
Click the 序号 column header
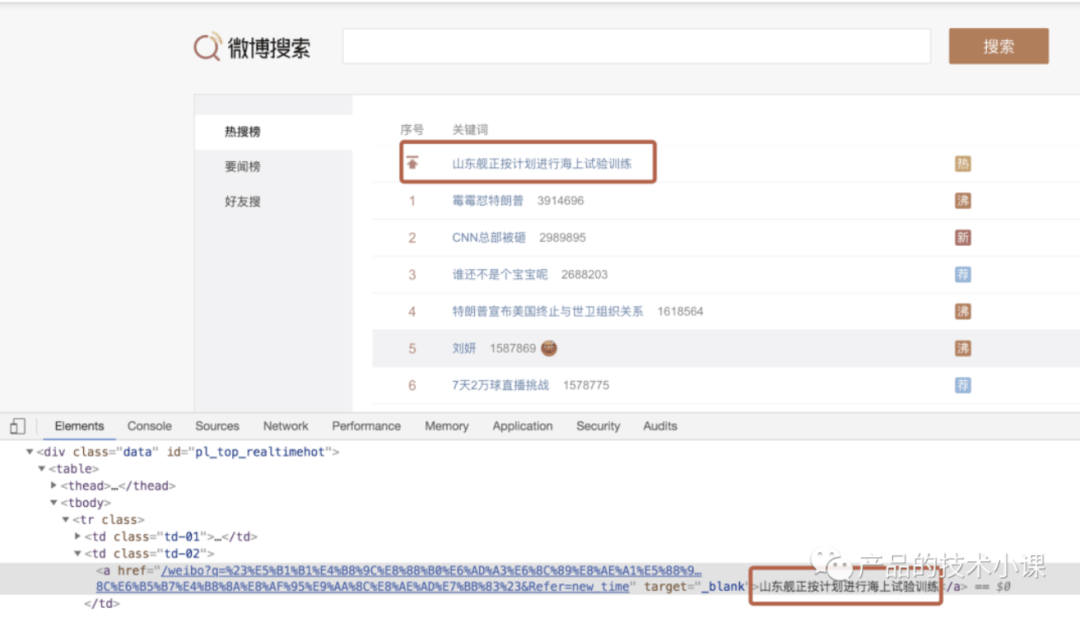[x=412, y=130]
